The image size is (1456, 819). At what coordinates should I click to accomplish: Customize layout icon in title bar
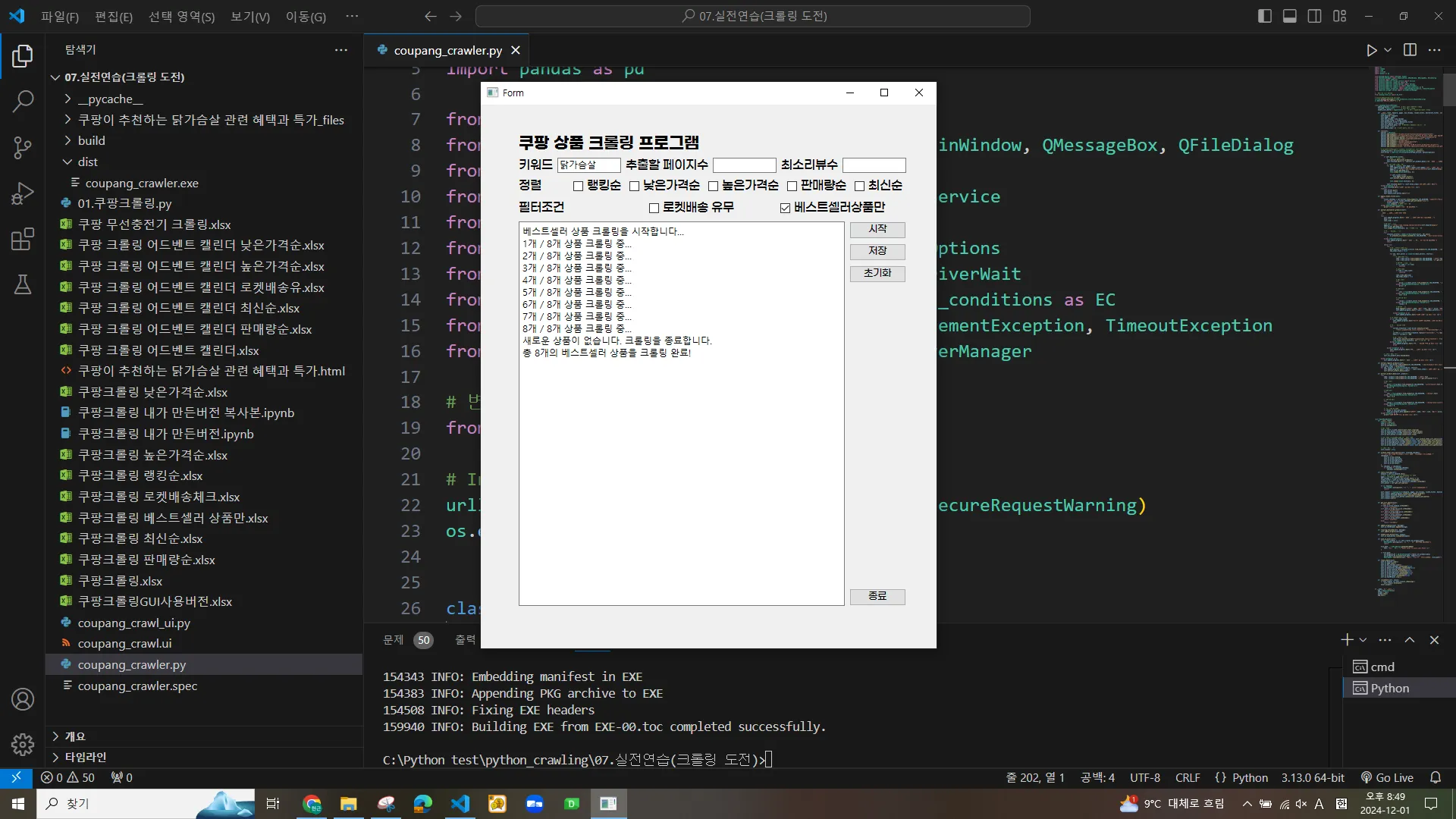1339,16
